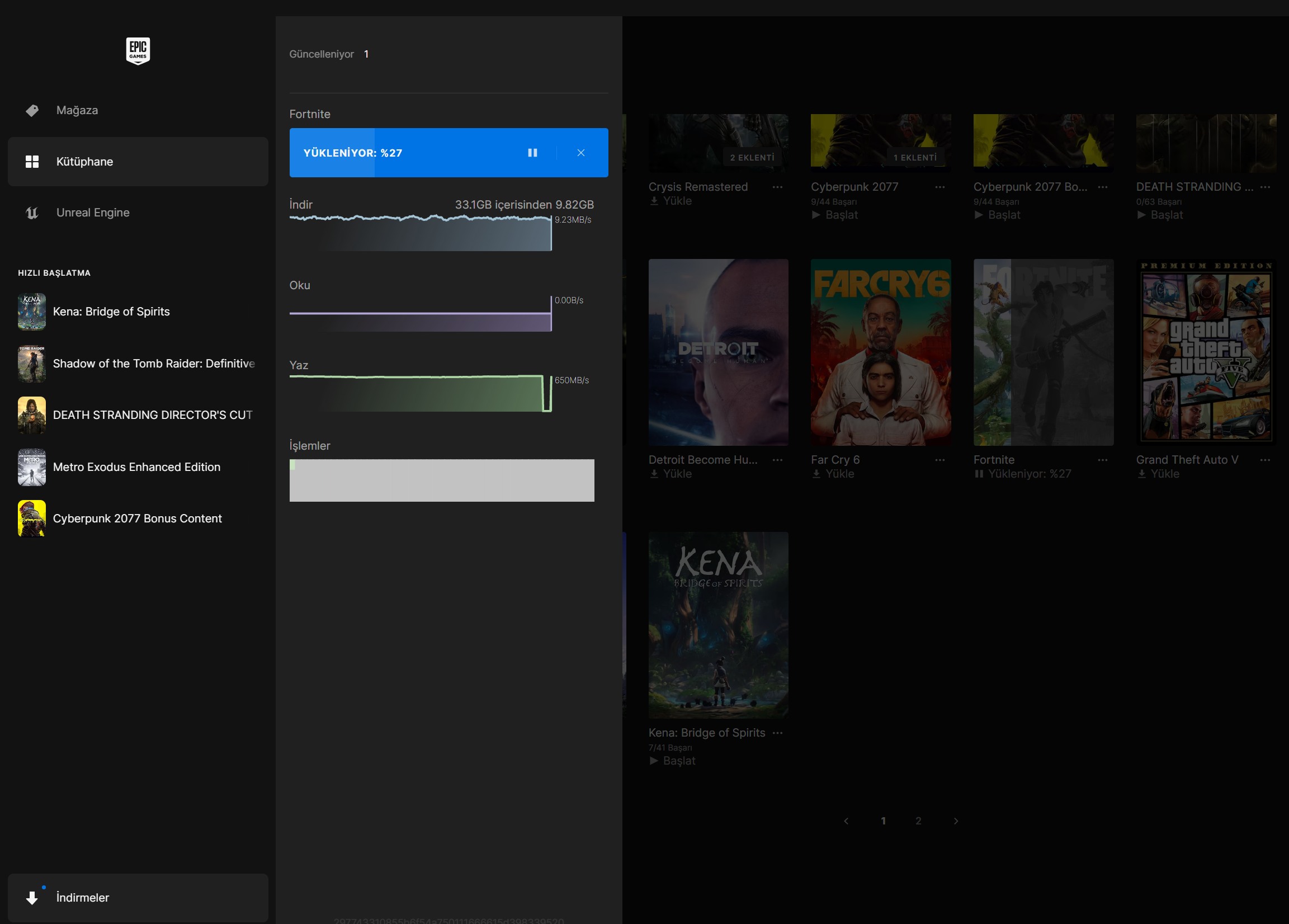The width and height of the screenshot is (1289, 924).
Task: Click 2 EKLENTİ badge on Crysis Remastered
Action: coord(752,158)
